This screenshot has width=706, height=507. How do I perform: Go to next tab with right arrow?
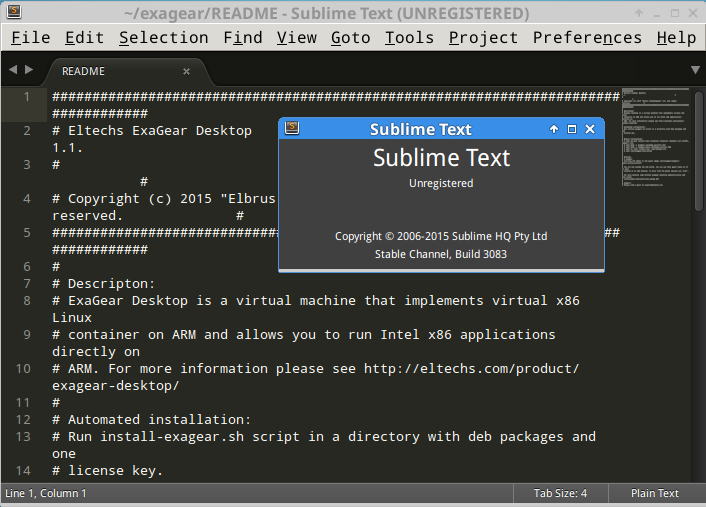tap(29, 70)
